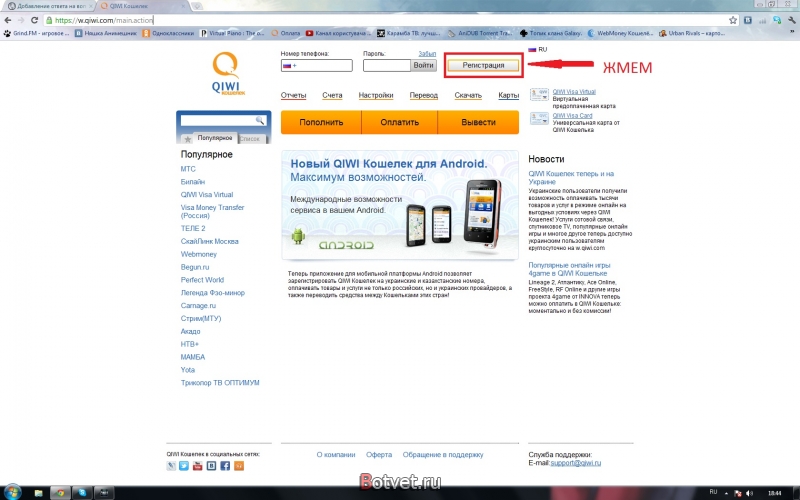Open the Настройки menu item
This screenshot has height=500, width=800.
tap(376, 95)
